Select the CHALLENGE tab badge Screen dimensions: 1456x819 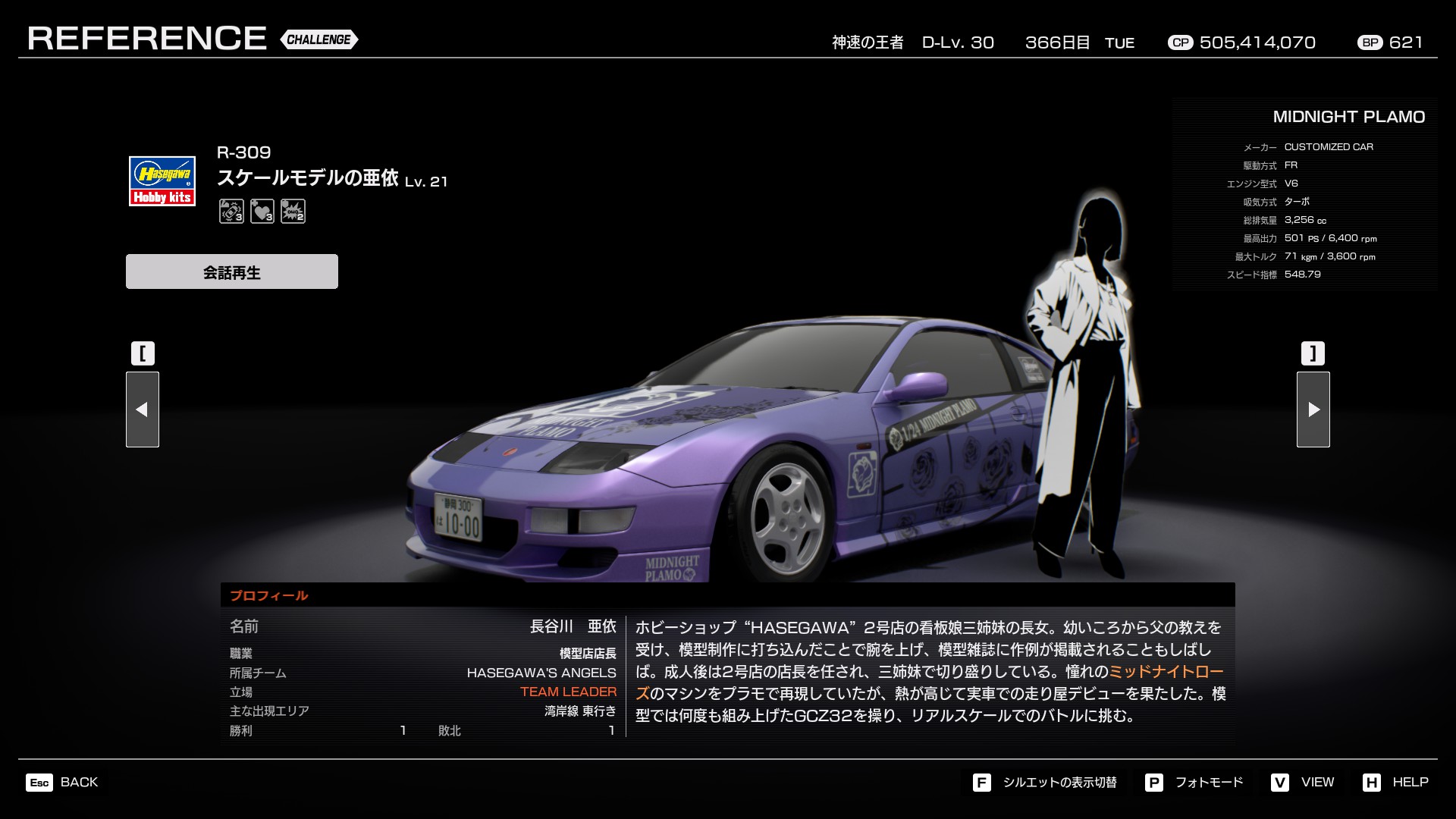tap(318, 39)
